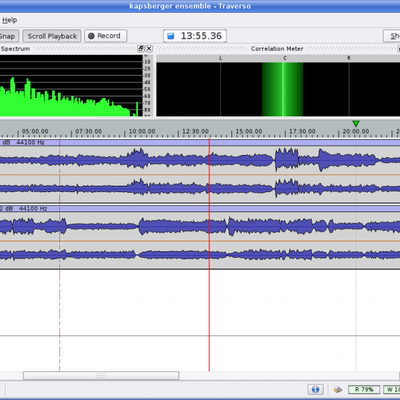Click the 15:00.00 mark on the timeline ruler
Viewport: 400px width, 400px height.
pos(249,131)
